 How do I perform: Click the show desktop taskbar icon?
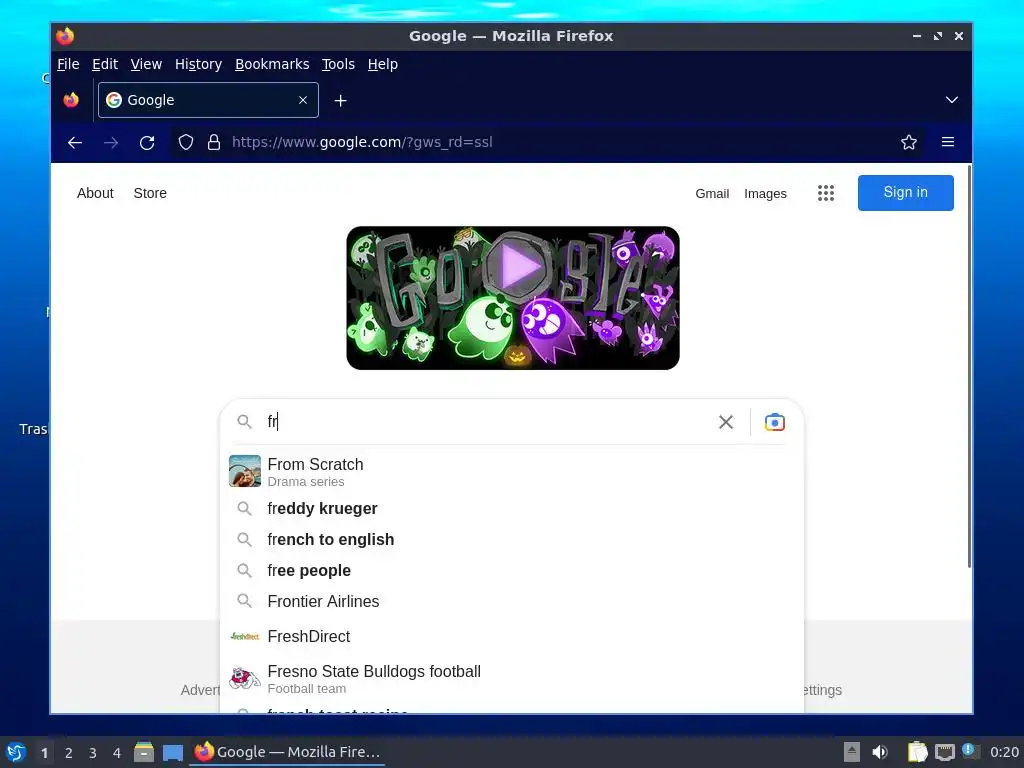(172, 753)
